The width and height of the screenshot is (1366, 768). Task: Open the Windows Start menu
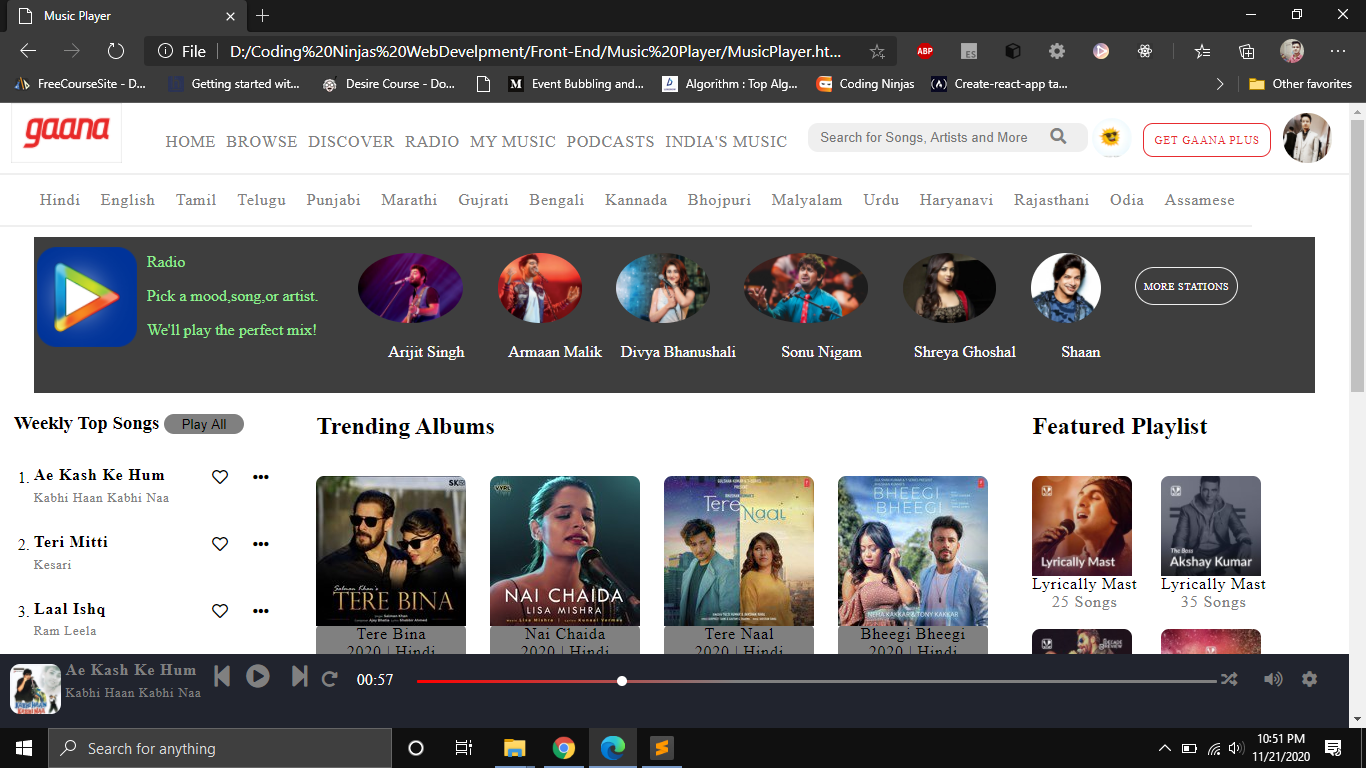[x=24, y=748]
